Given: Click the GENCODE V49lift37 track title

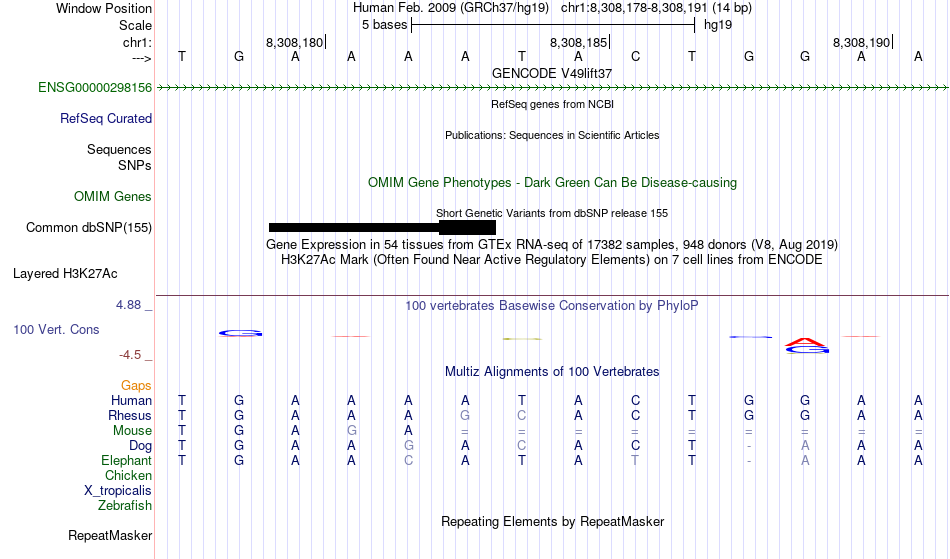Looking at the screenshot, I should (552, 73).
